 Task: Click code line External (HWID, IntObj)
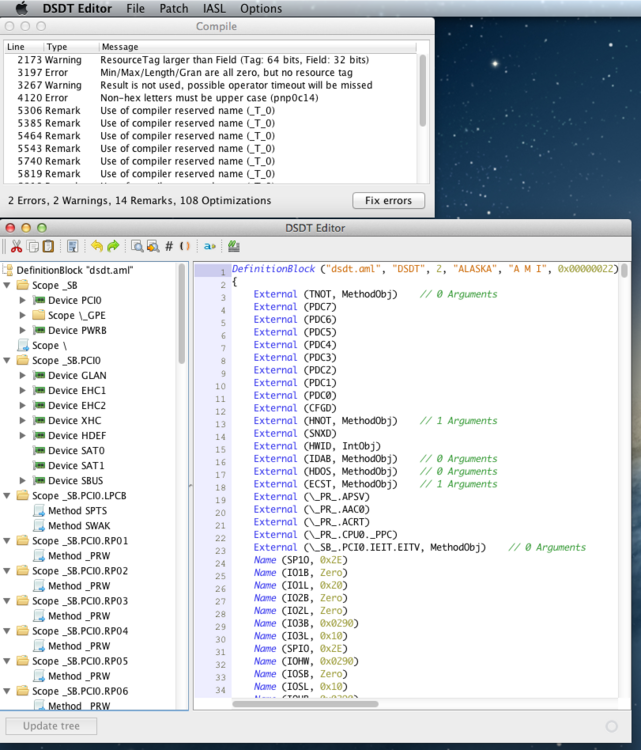pos(317,446)
